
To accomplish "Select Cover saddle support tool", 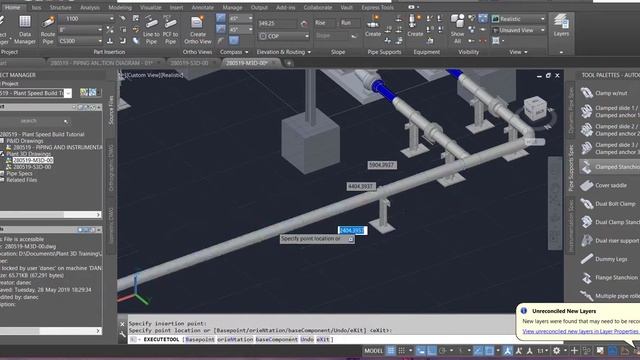I will (610, 185).
